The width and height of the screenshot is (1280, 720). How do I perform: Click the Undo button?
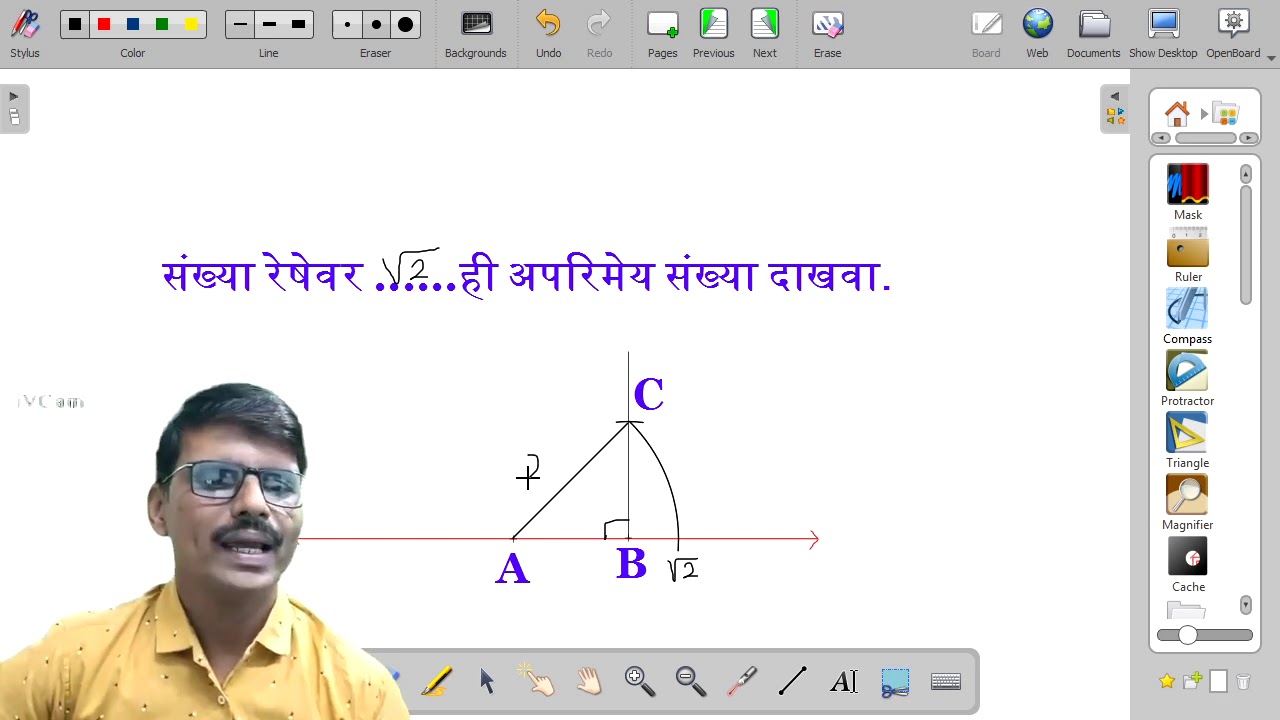(x=548, y=34)
